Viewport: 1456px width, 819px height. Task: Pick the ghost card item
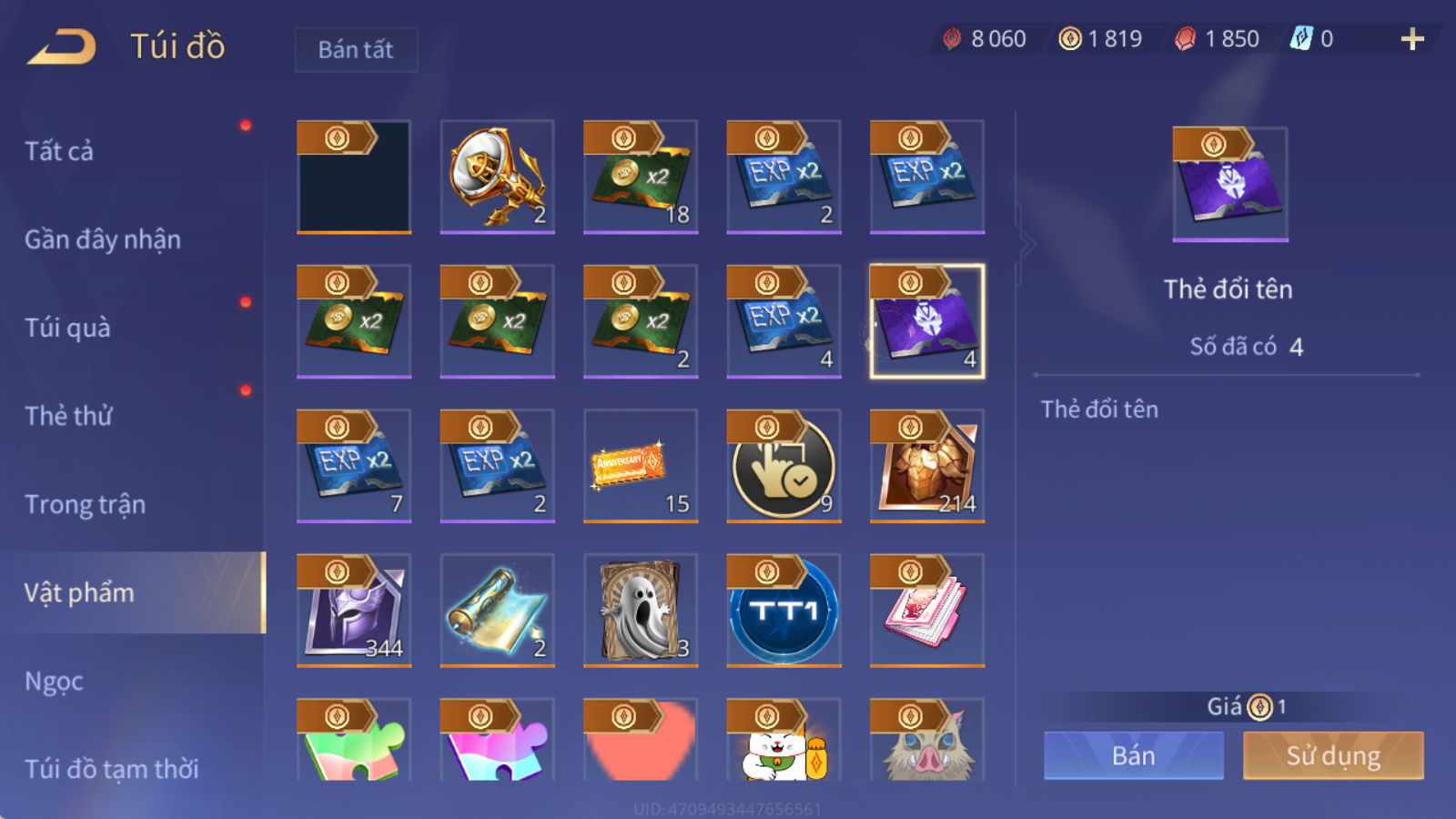tap(641, 611)
